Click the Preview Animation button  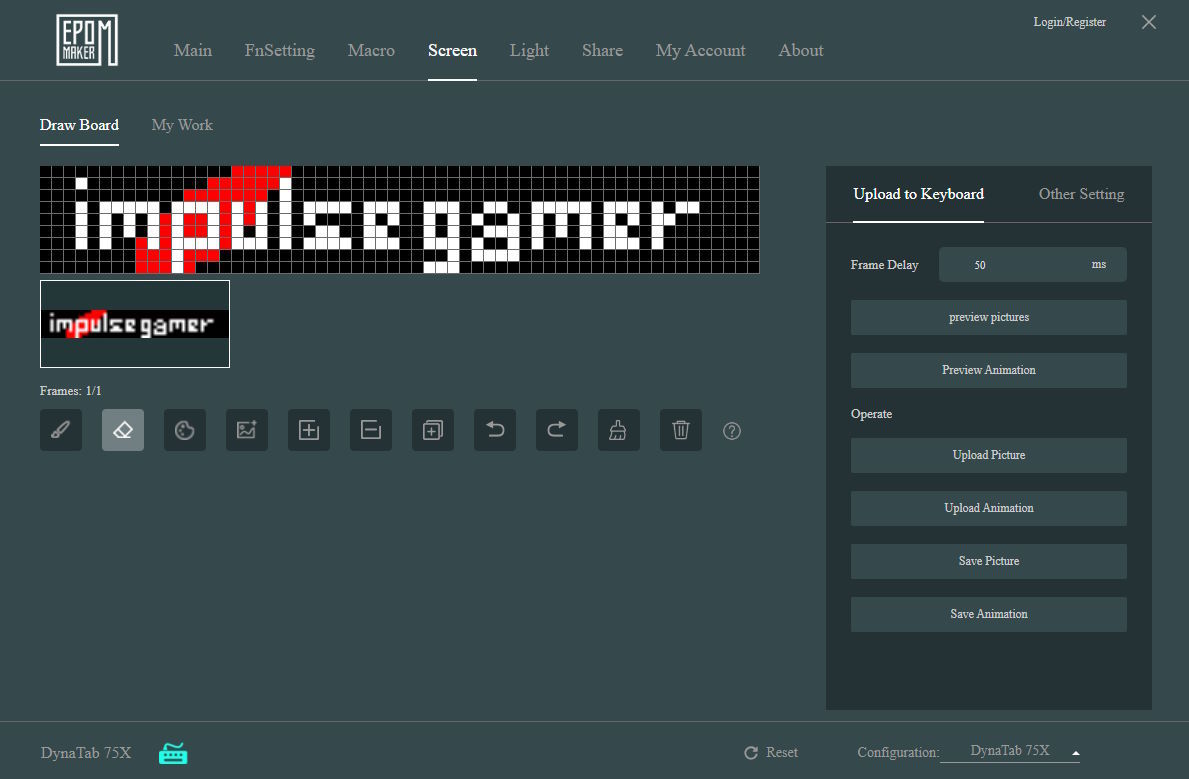click(x=989, y=370)
